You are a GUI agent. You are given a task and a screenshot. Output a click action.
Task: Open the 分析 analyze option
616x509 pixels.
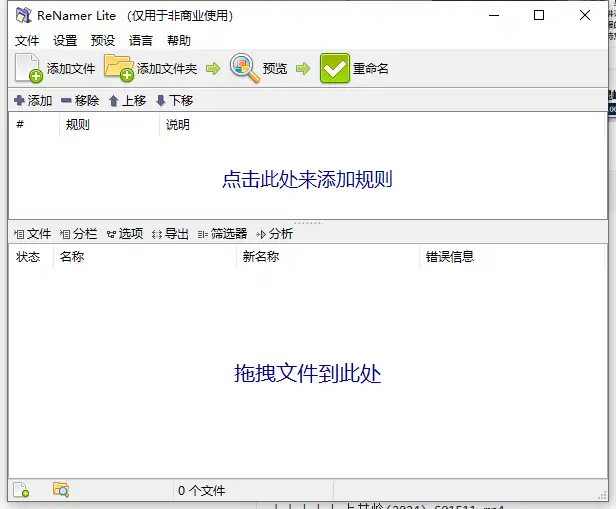(275, 234)
